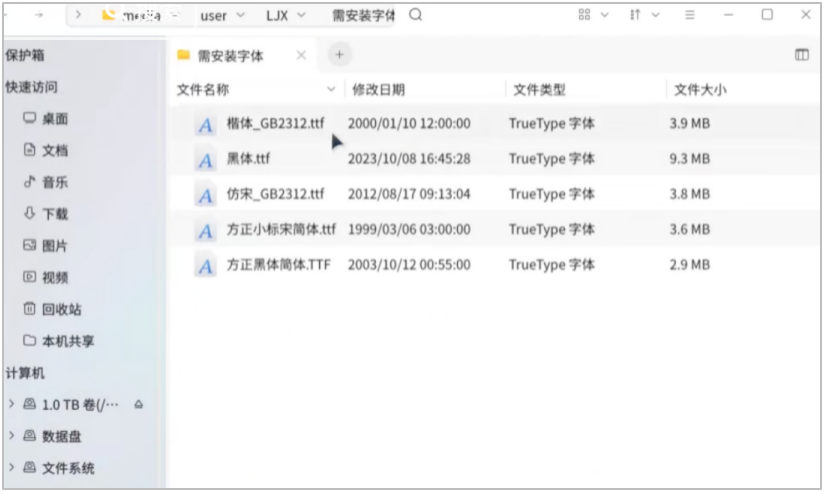This screenshot has height=494, width=826.
Task: Close the 需安装字体 tab
Action: pyautogui.click(x=301, y=55)
